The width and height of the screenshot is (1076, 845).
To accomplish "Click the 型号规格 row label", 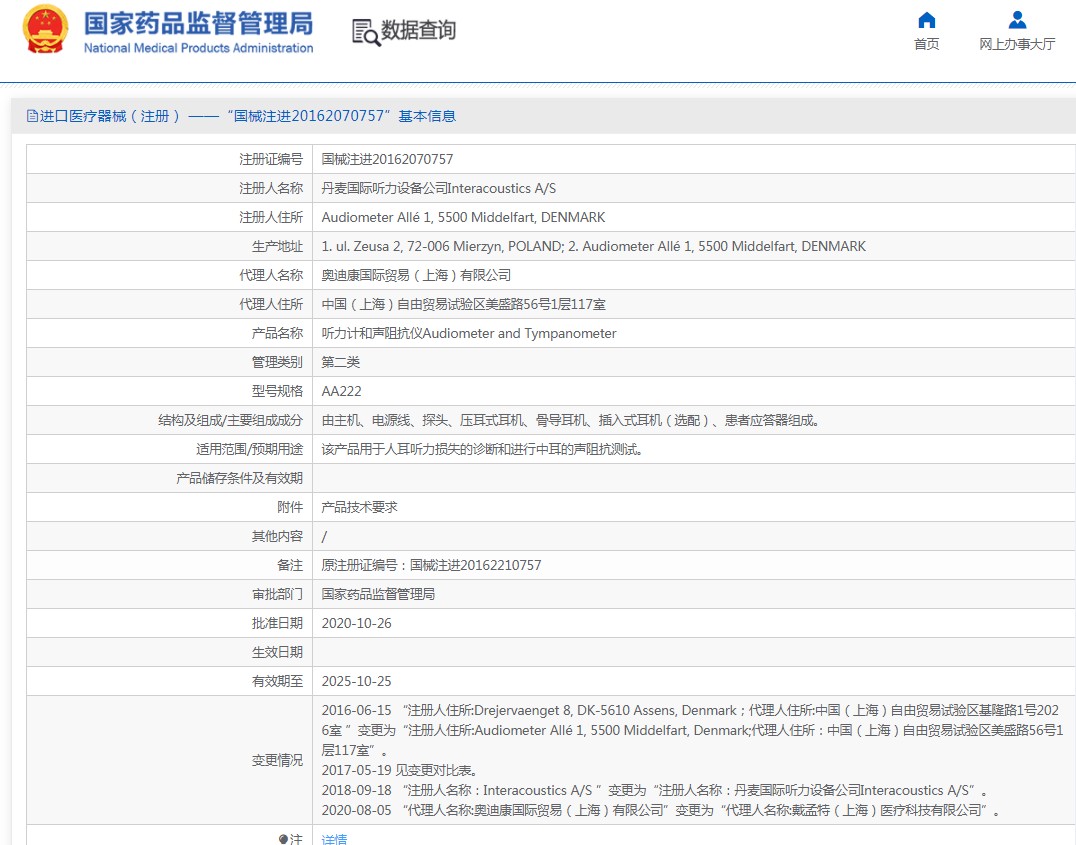I will coord(277,391).
